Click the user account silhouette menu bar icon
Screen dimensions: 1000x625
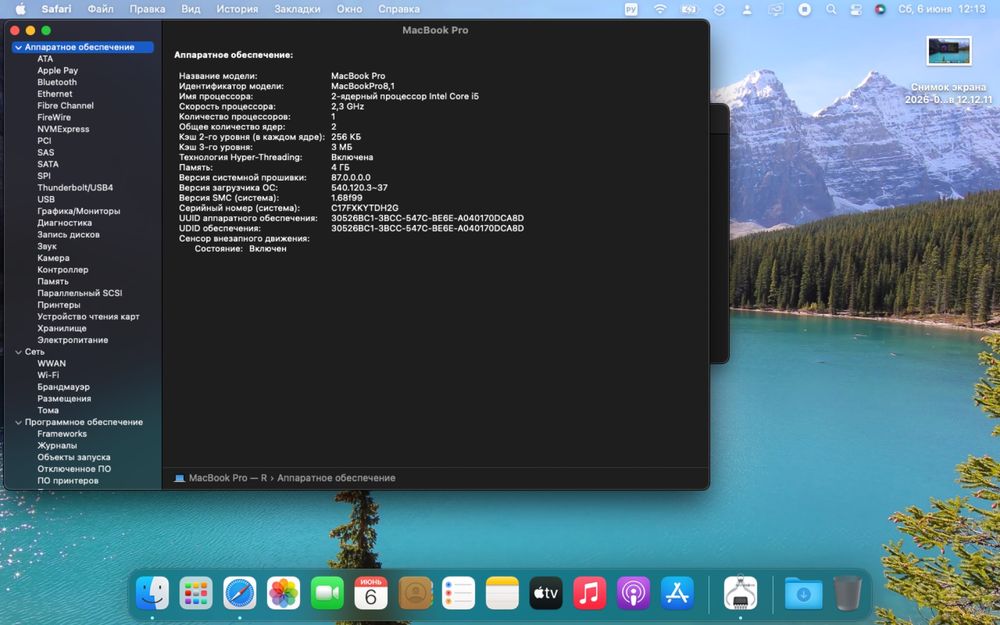(747, 9)
